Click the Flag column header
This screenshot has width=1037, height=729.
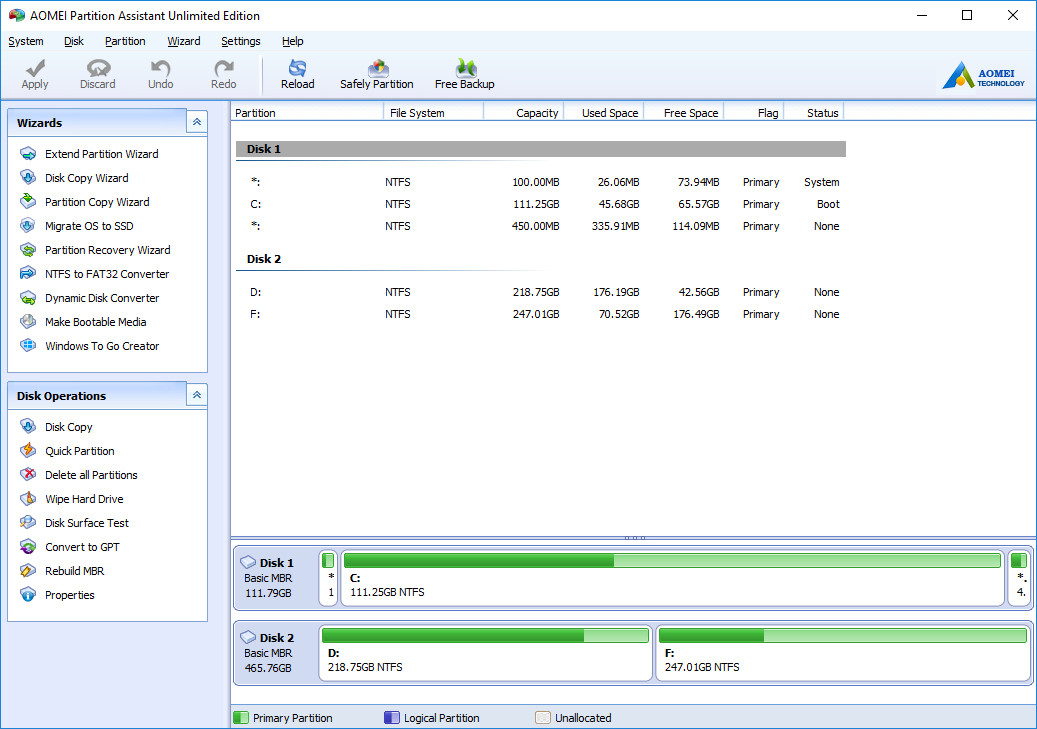coord(754,112)
